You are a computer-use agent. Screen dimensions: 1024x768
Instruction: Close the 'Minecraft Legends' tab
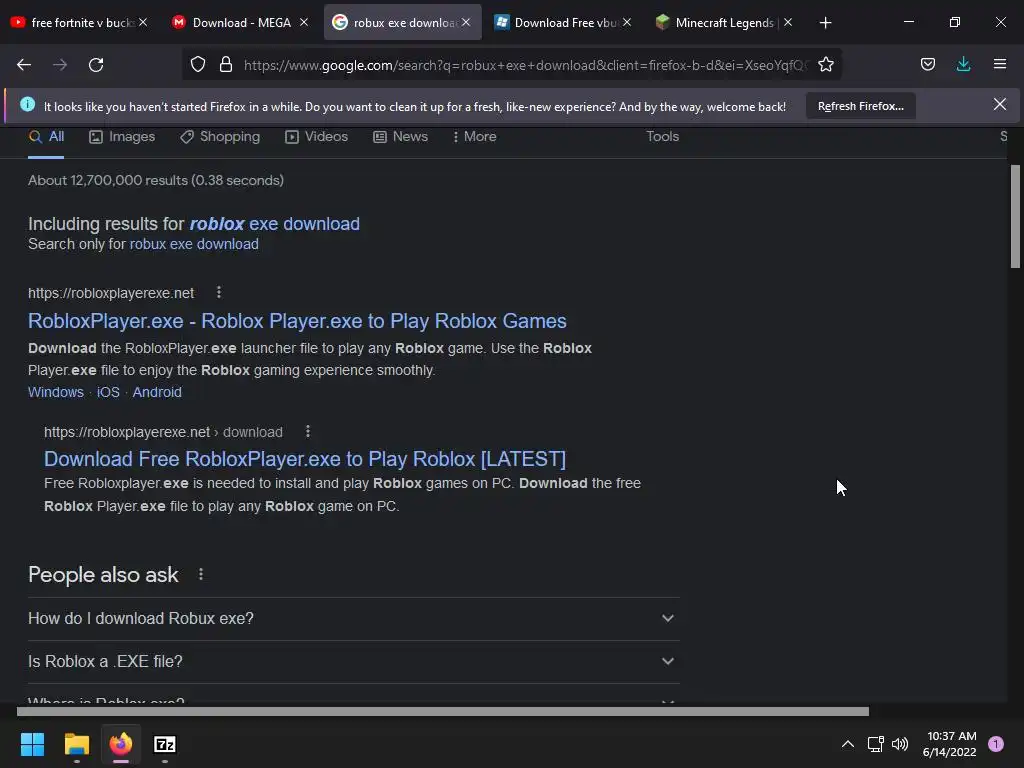(x=788, y=22)
